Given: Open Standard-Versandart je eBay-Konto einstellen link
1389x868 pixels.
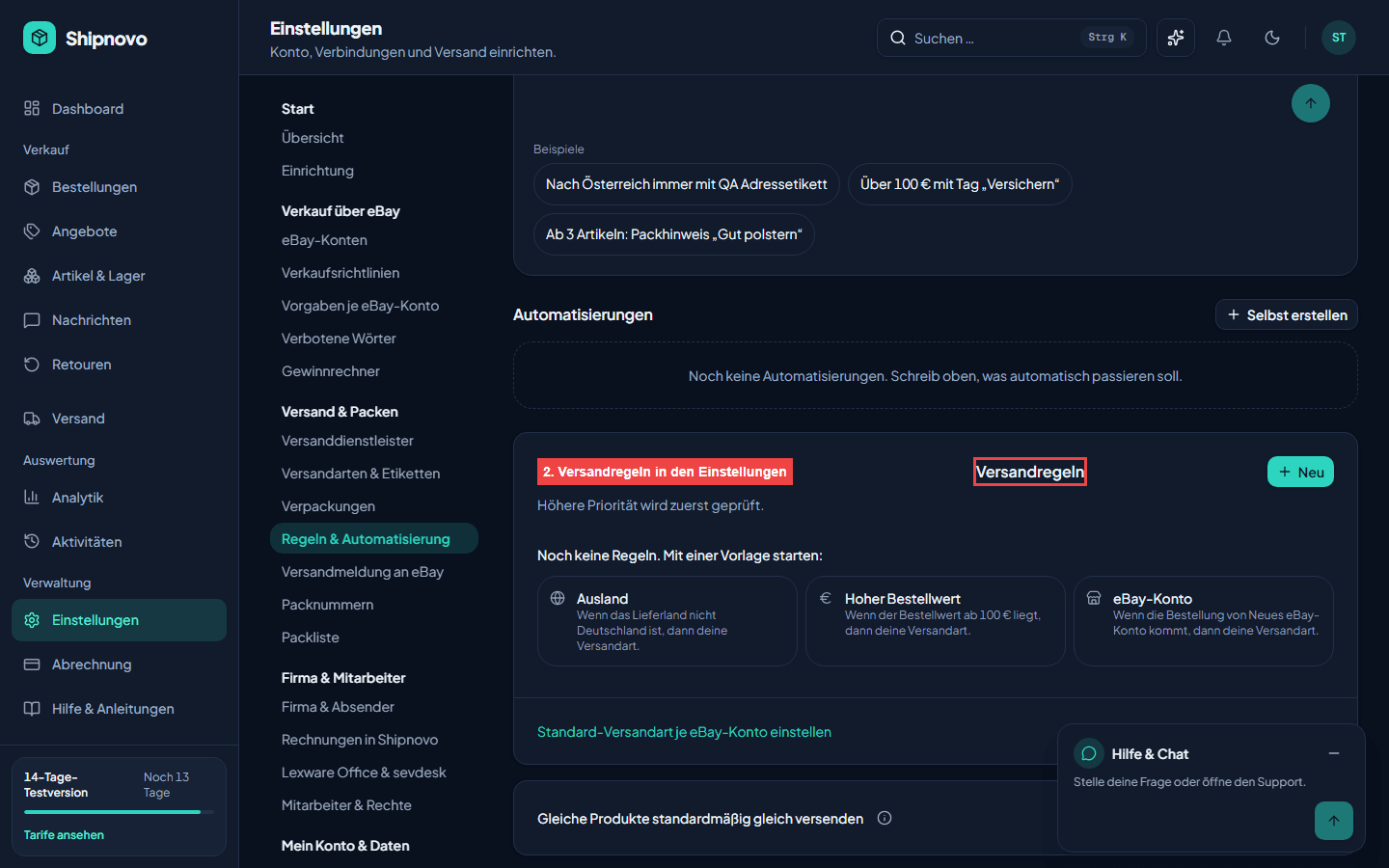Looking at the screenshot, I should (684, 732).
